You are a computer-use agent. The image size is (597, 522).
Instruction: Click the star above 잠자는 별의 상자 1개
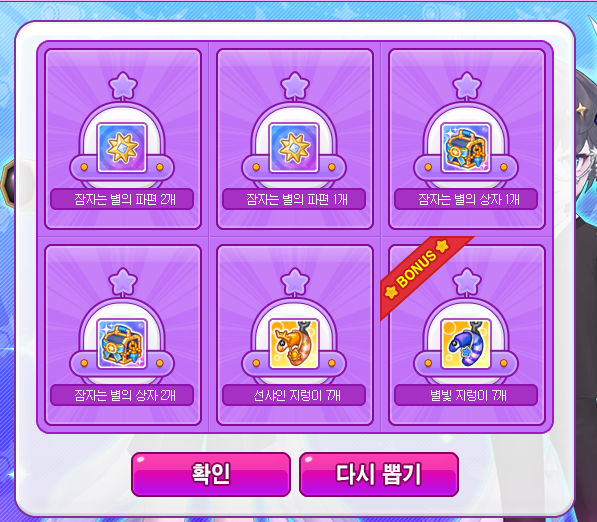click(x=467, y=86)
